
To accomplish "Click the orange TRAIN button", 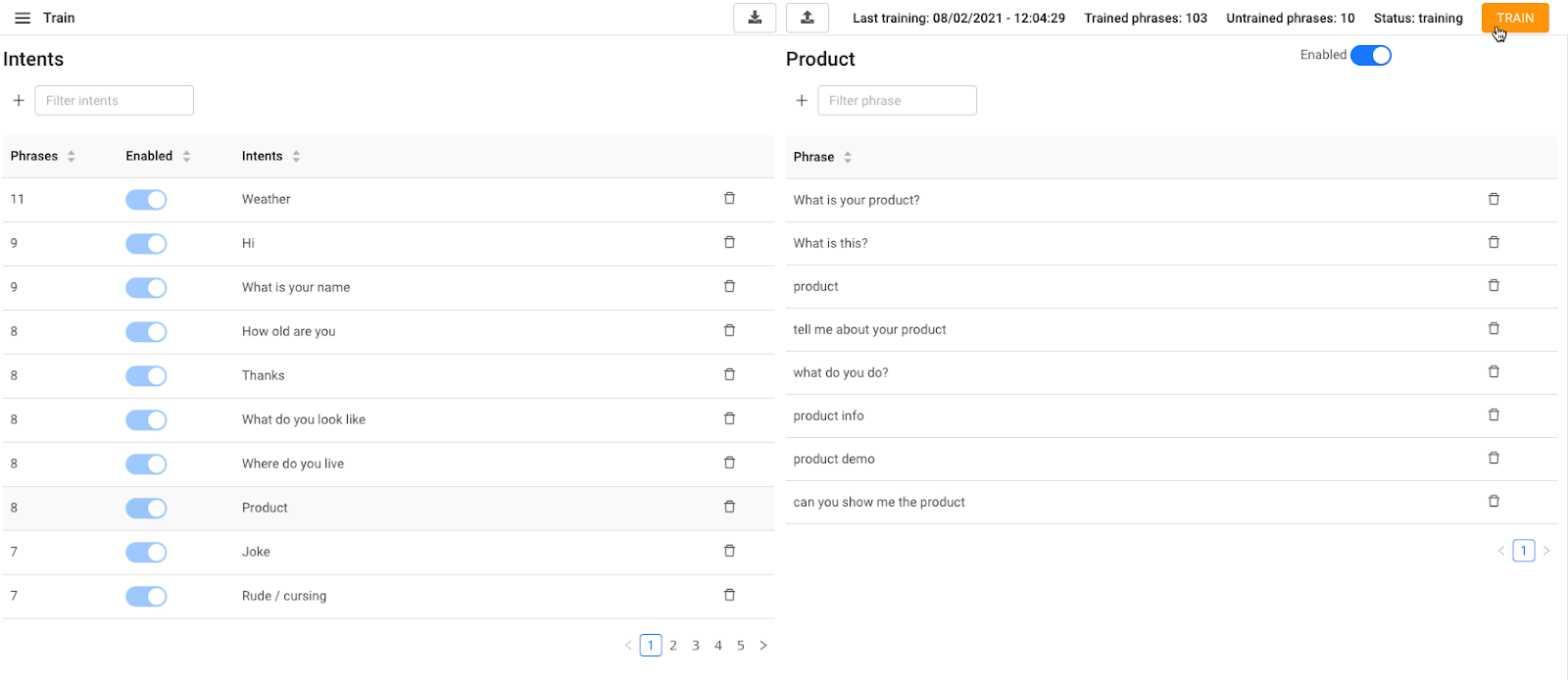I will point(1514,18).
